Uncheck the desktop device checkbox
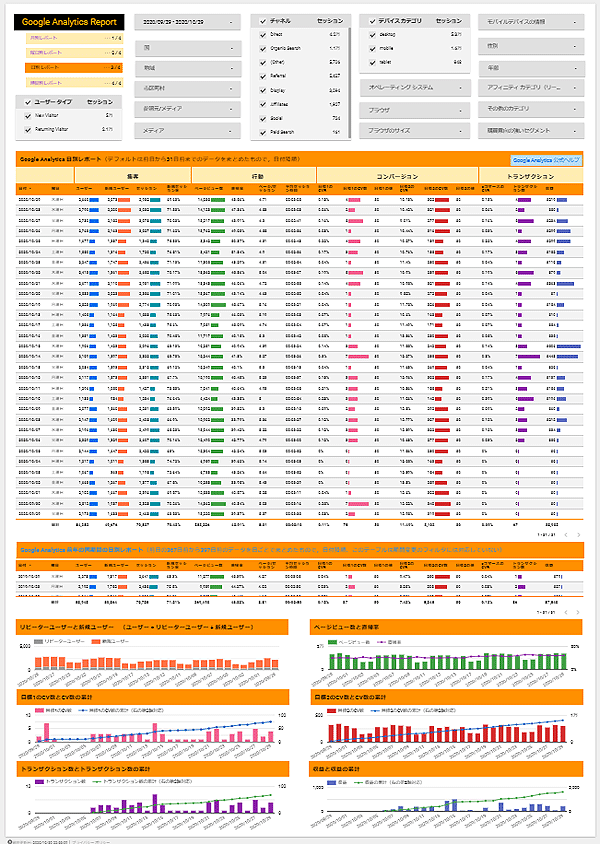 (x=372, y=34)
